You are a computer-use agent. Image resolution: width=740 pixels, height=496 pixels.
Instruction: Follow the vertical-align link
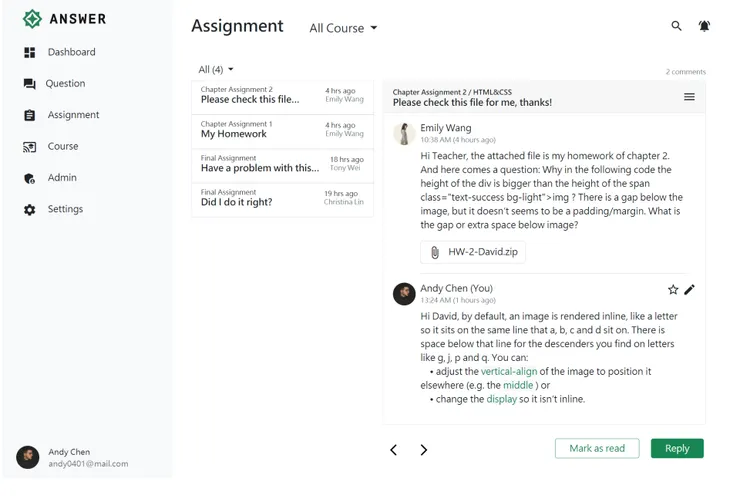coord(508,371)
